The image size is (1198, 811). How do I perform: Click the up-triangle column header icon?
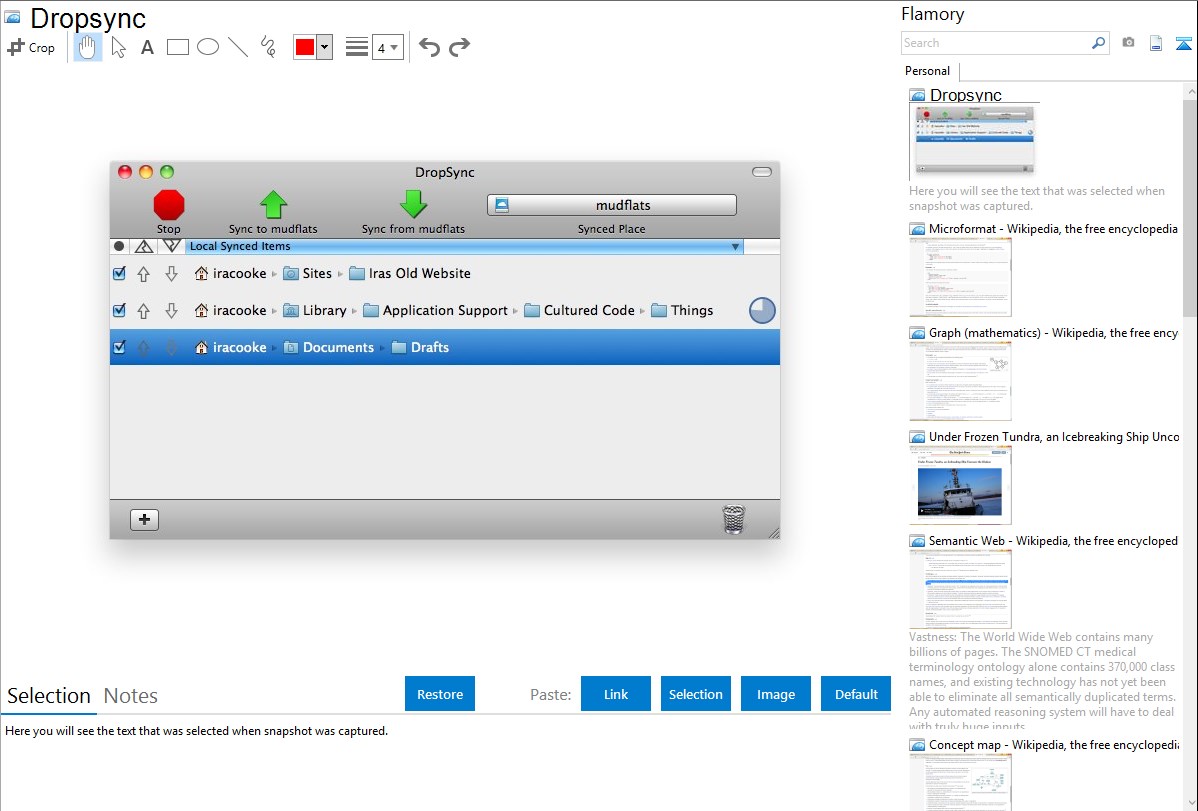coord(144,246)
